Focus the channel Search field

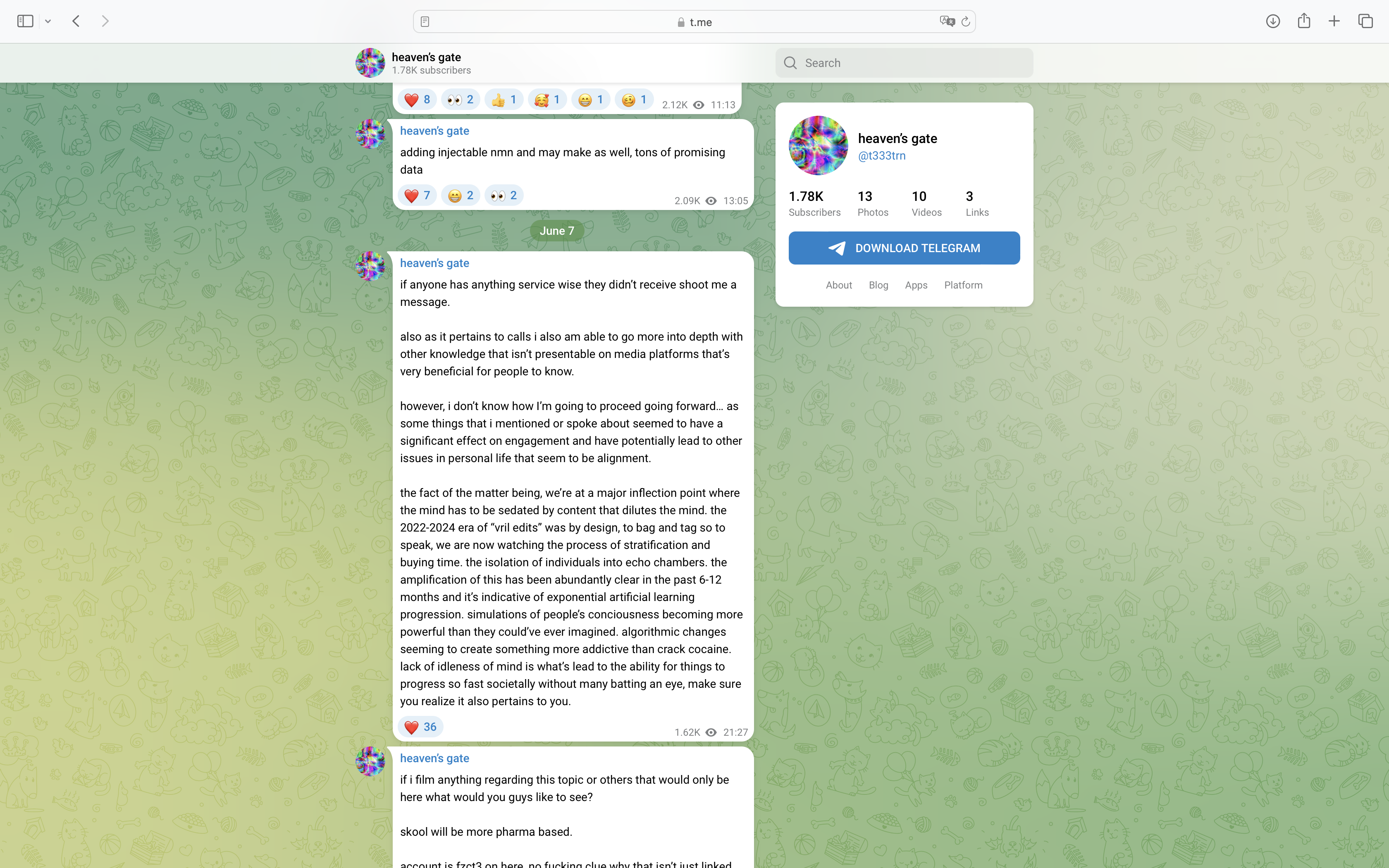click(904, 62)
